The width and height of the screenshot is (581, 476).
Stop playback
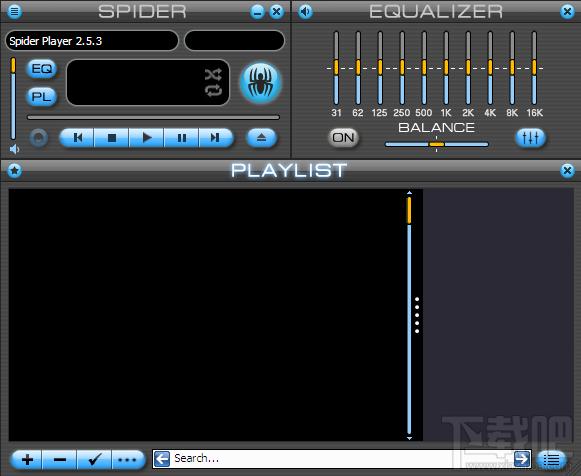(x=112, y=138)
